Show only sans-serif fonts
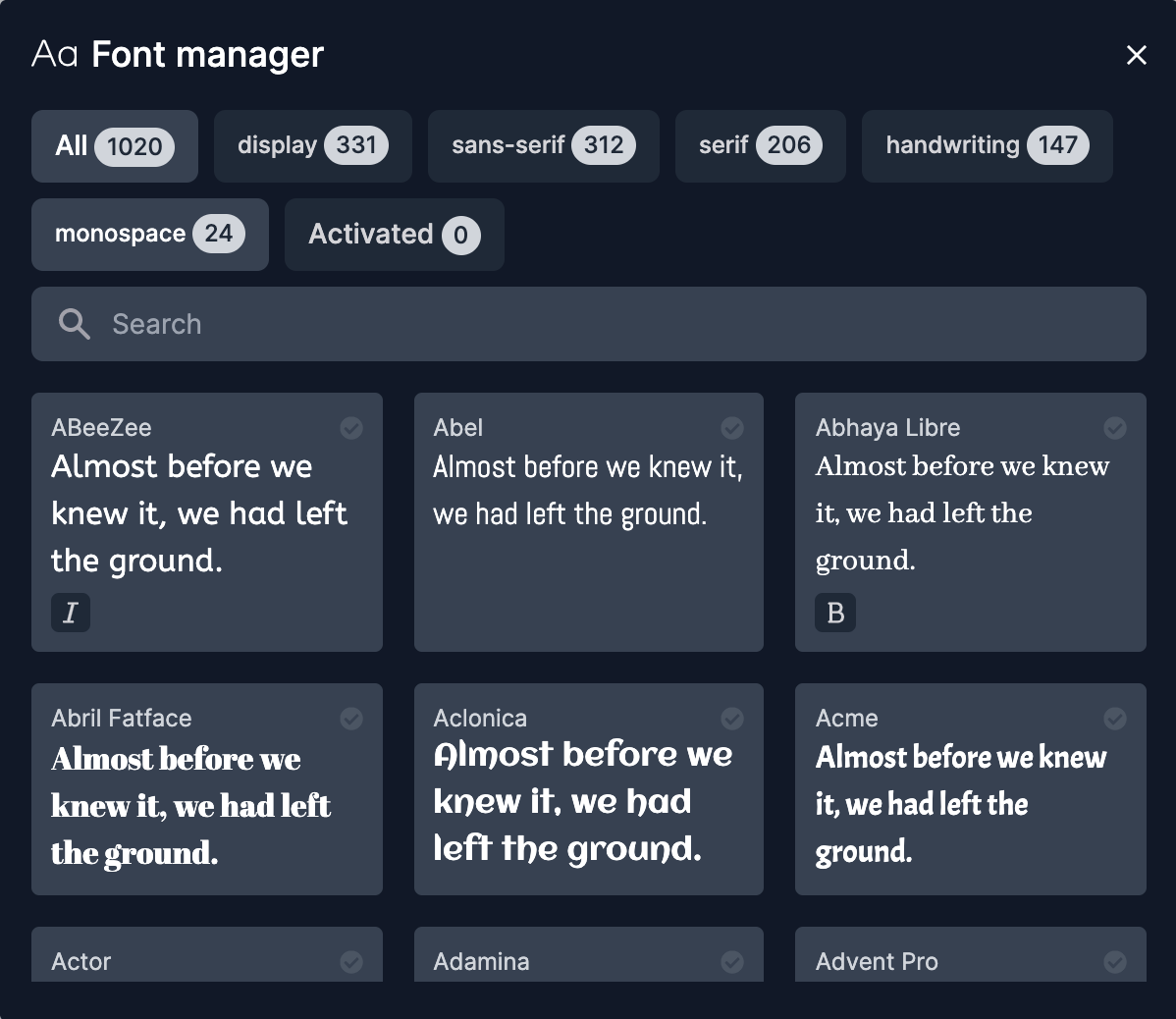This screenshot has width=1176, height=1019. point(543,146)
